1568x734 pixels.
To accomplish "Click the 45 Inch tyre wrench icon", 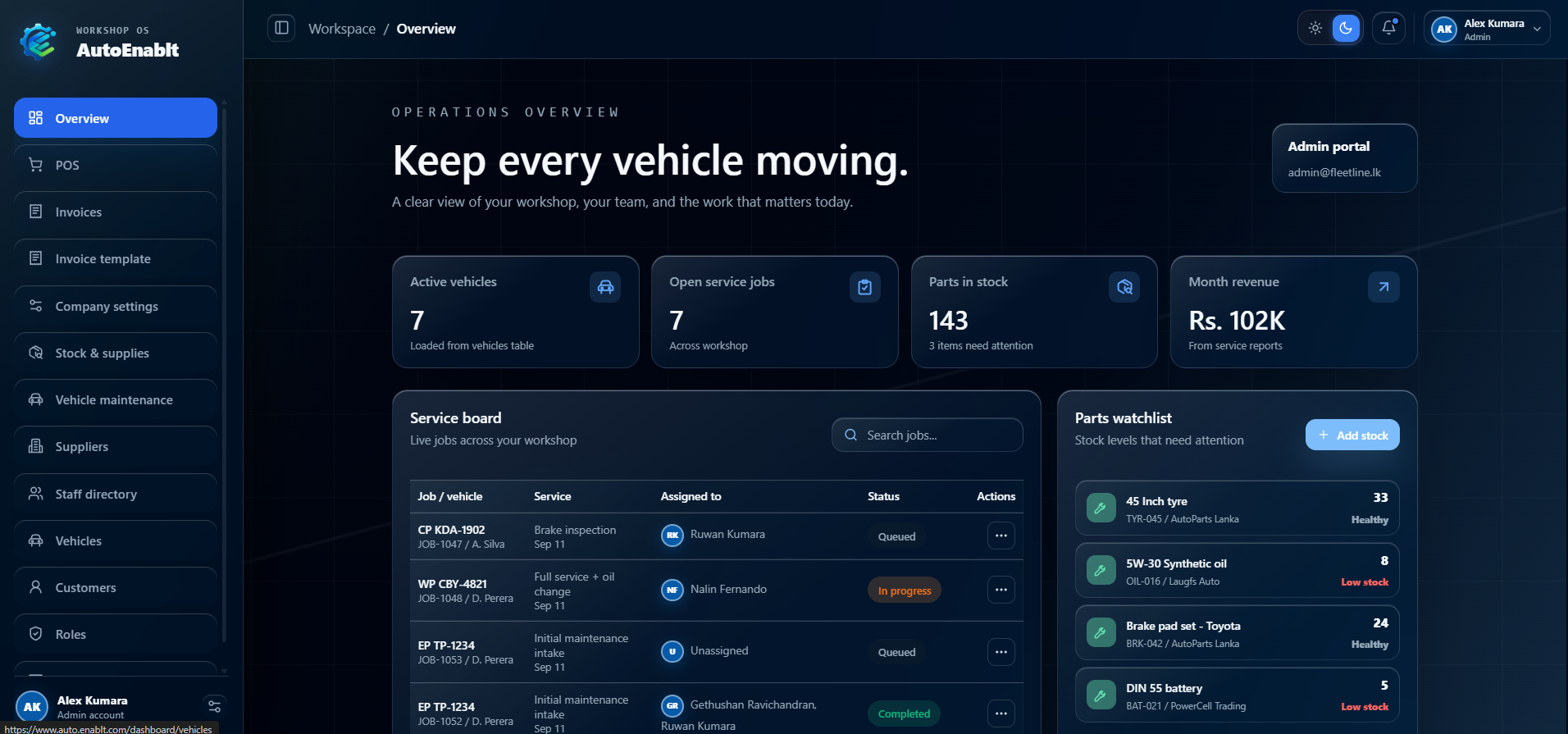I will click(1101, 508).
